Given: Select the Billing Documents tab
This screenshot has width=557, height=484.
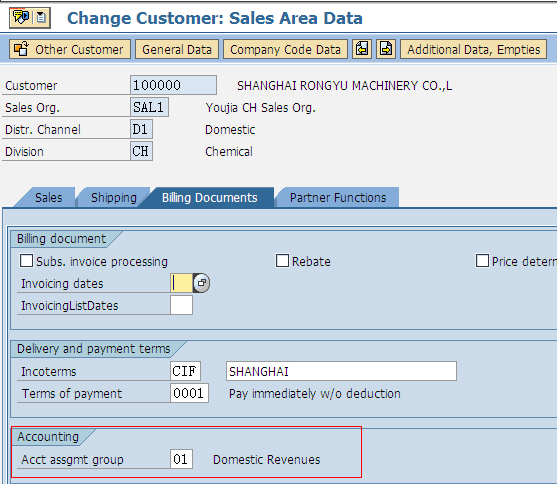Looking at the screenshot, I should point(210,198).
